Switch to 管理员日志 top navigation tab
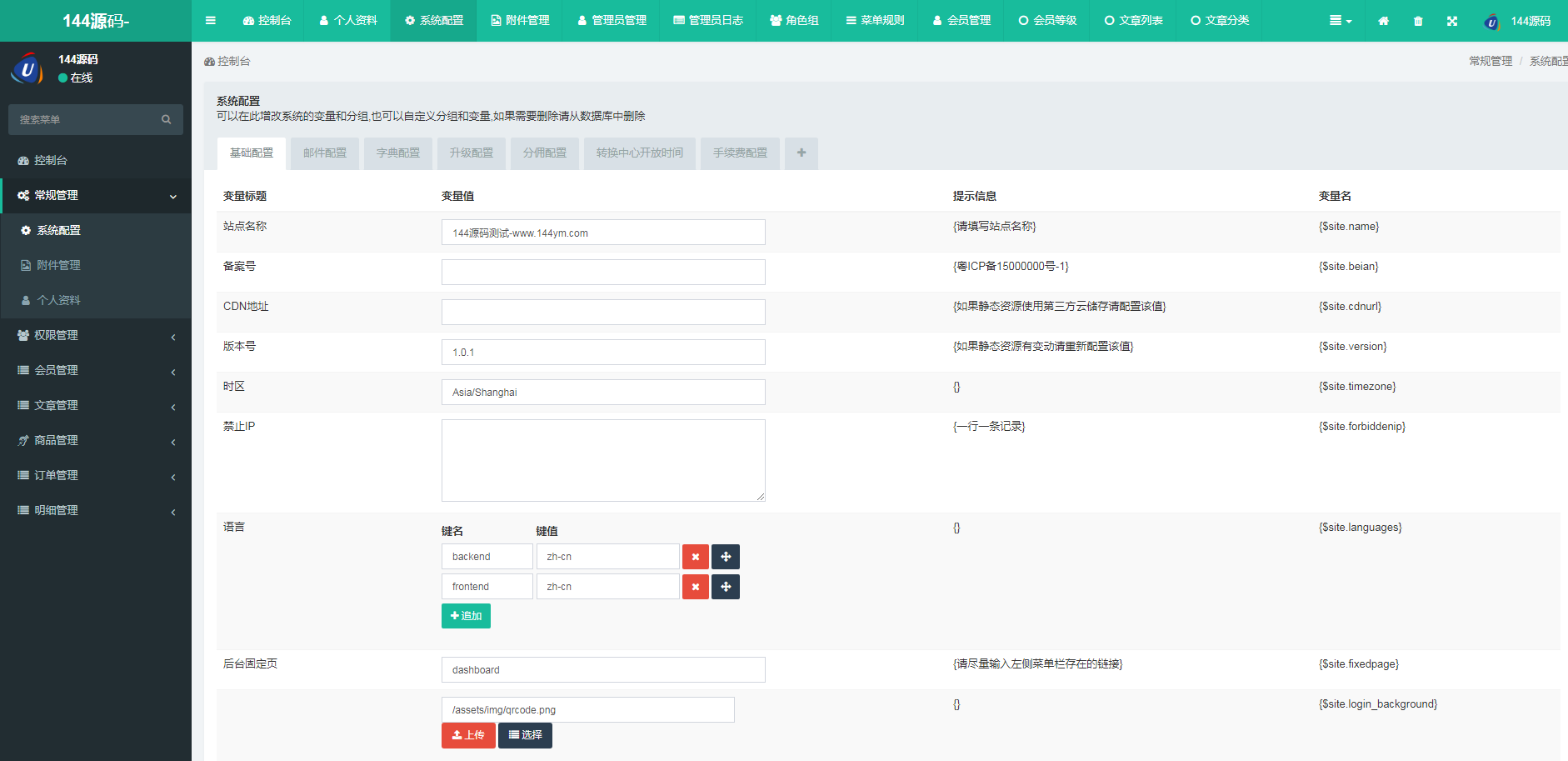The image size is (1568, 761). pyautogui.click(x=708, y=21)
